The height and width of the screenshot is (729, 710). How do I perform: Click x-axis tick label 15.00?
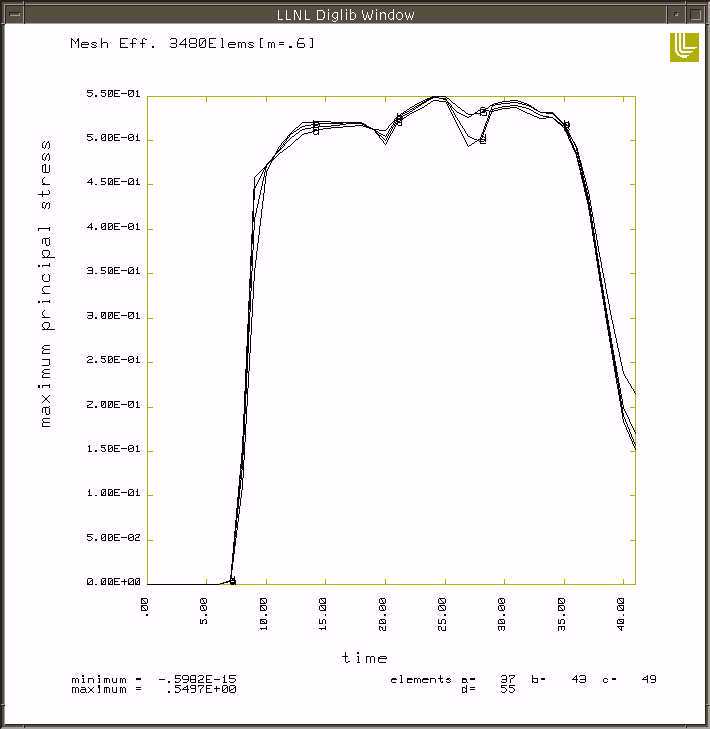pyautogui.click(x=323, y=614)
